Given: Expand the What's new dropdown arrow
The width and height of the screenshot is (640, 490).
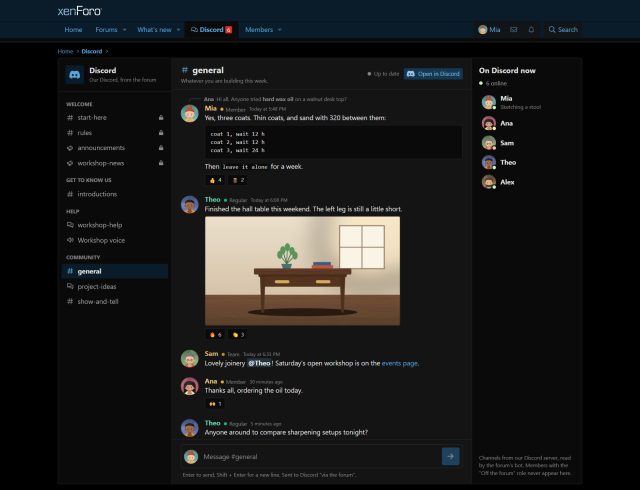Looking at the screenshot, I should (178, 29).
